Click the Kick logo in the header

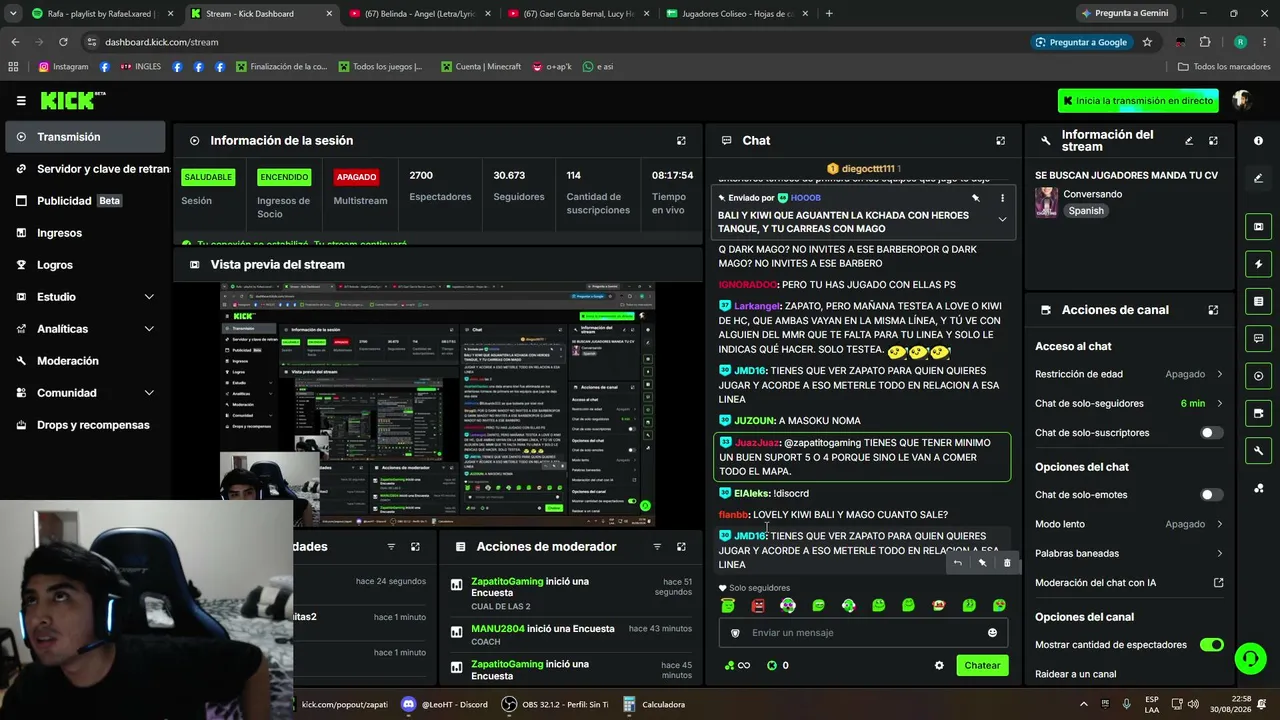pyautogui.click(x=73, y=100)
